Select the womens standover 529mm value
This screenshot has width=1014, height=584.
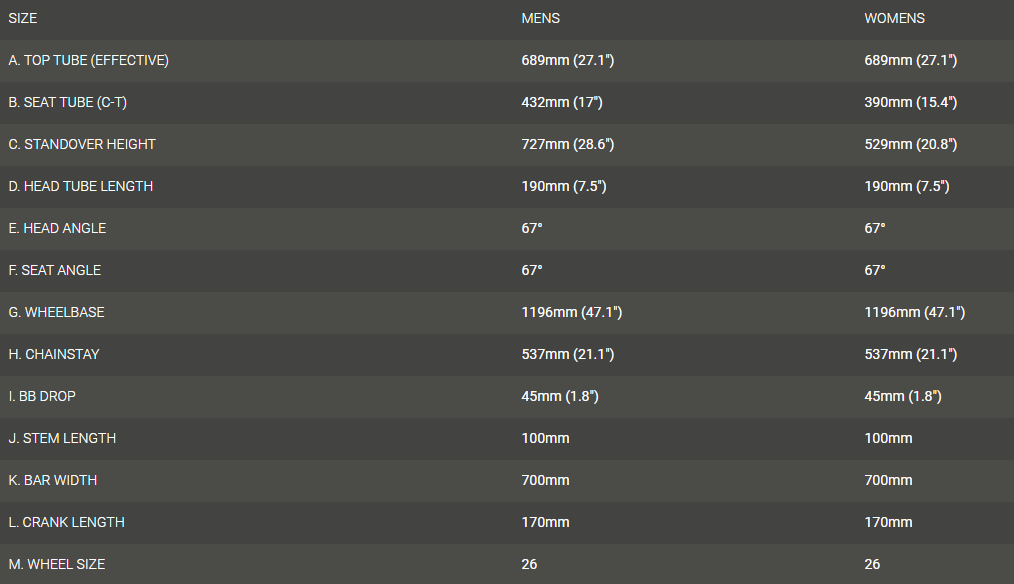pyautogui.click(x=910, y=144)
